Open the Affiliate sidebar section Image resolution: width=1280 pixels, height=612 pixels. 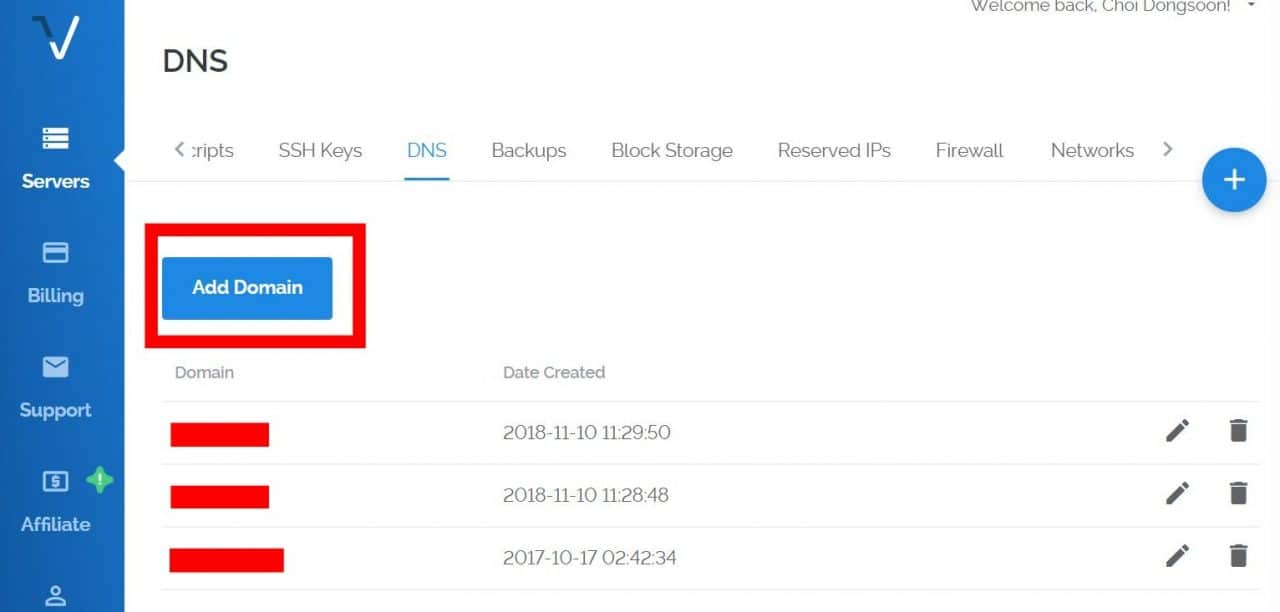pyautogui.click(x=55, y=501)
